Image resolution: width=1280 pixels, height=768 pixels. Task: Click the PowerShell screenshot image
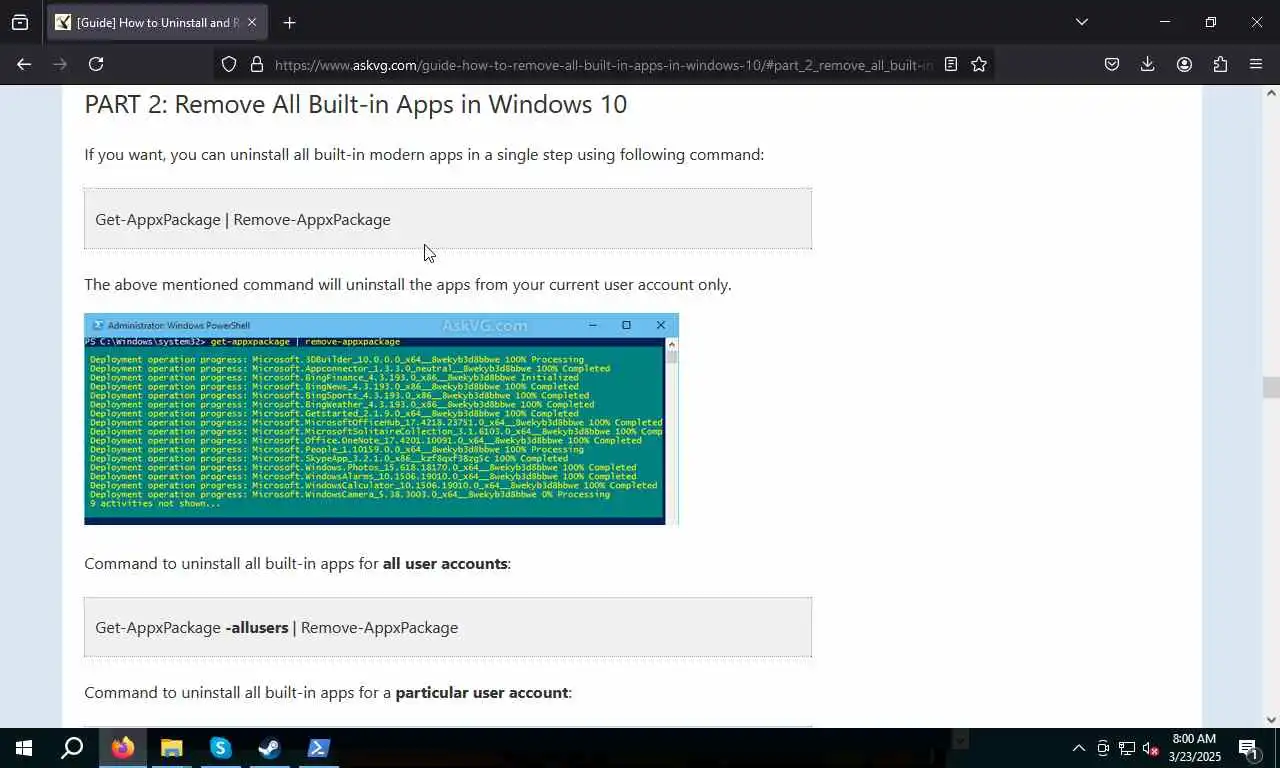pos(381,419)
